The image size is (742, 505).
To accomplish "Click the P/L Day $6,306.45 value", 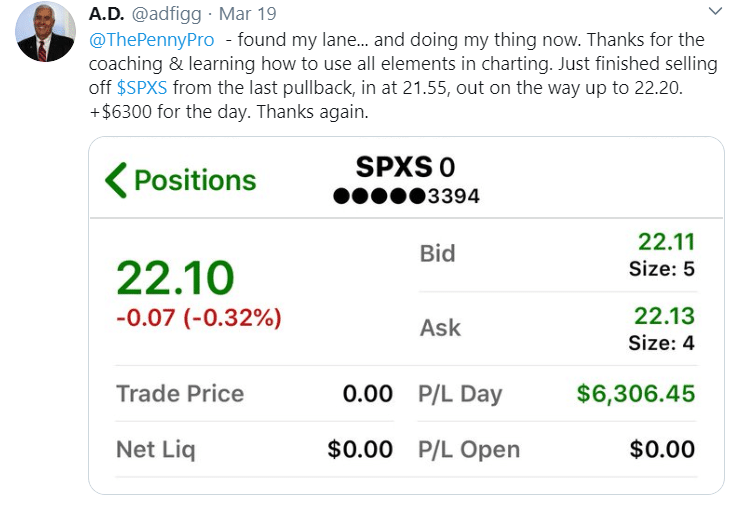I will click(636, 394).
